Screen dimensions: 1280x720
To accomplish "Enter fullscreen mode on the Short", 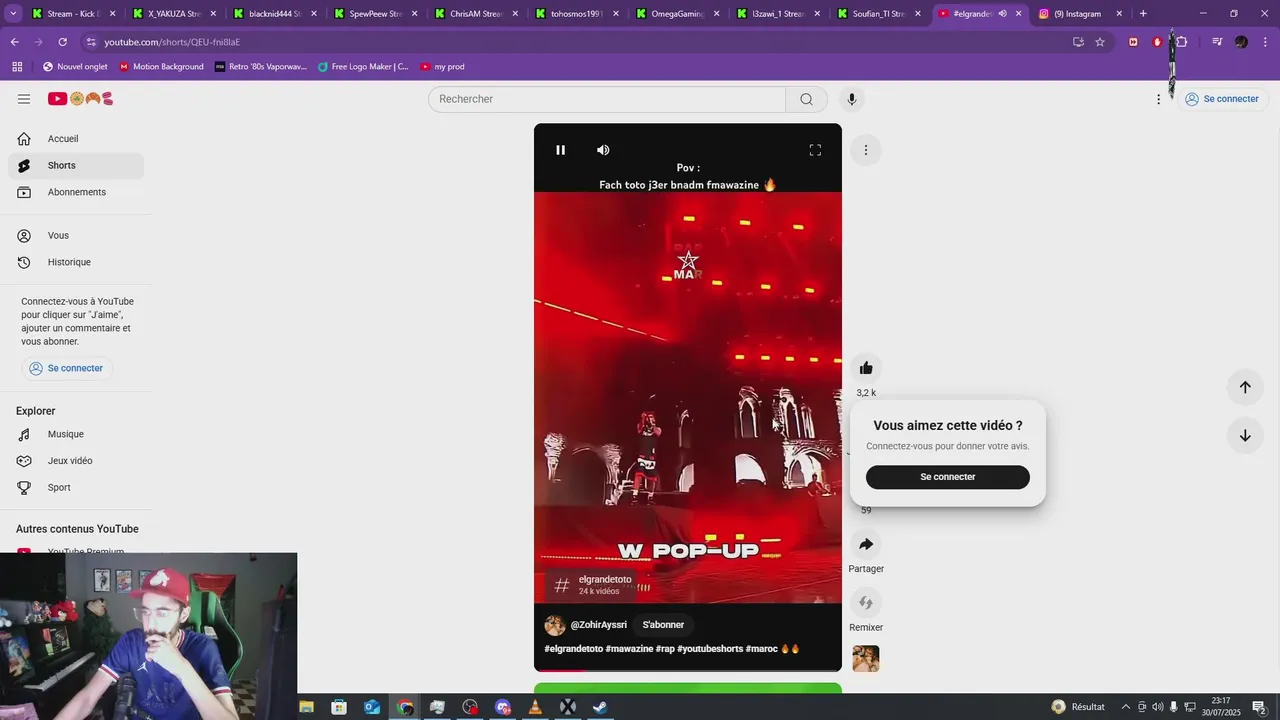I will (x=815, y=150).
